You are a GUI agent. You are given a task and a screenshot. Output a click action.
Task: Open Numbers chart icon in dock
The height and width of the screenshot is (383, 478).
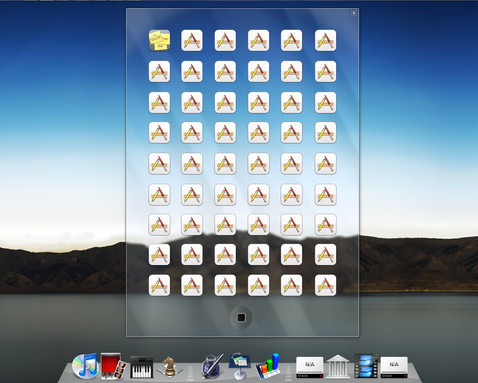[268, 367]
